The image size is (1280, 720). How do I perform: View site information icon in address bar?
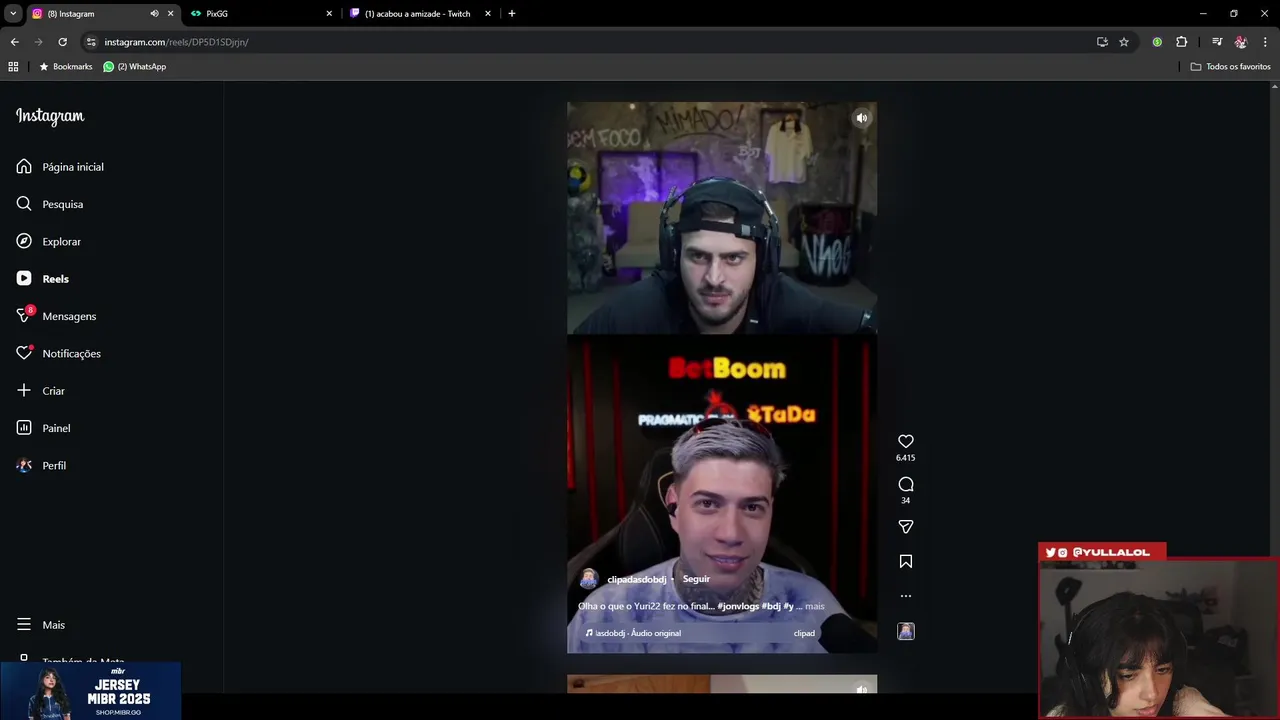pyautogui.click(x=91, y=42)
